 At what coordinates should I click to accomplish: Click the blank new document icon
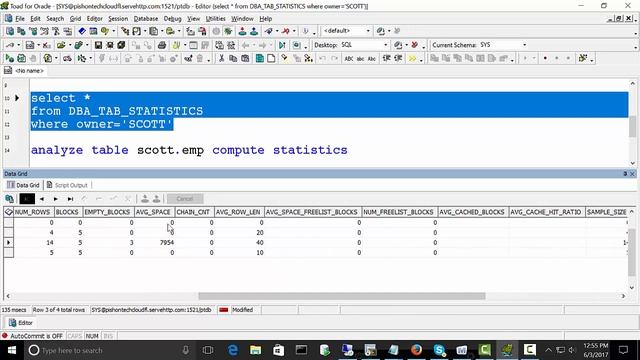(x=271, y=58)
